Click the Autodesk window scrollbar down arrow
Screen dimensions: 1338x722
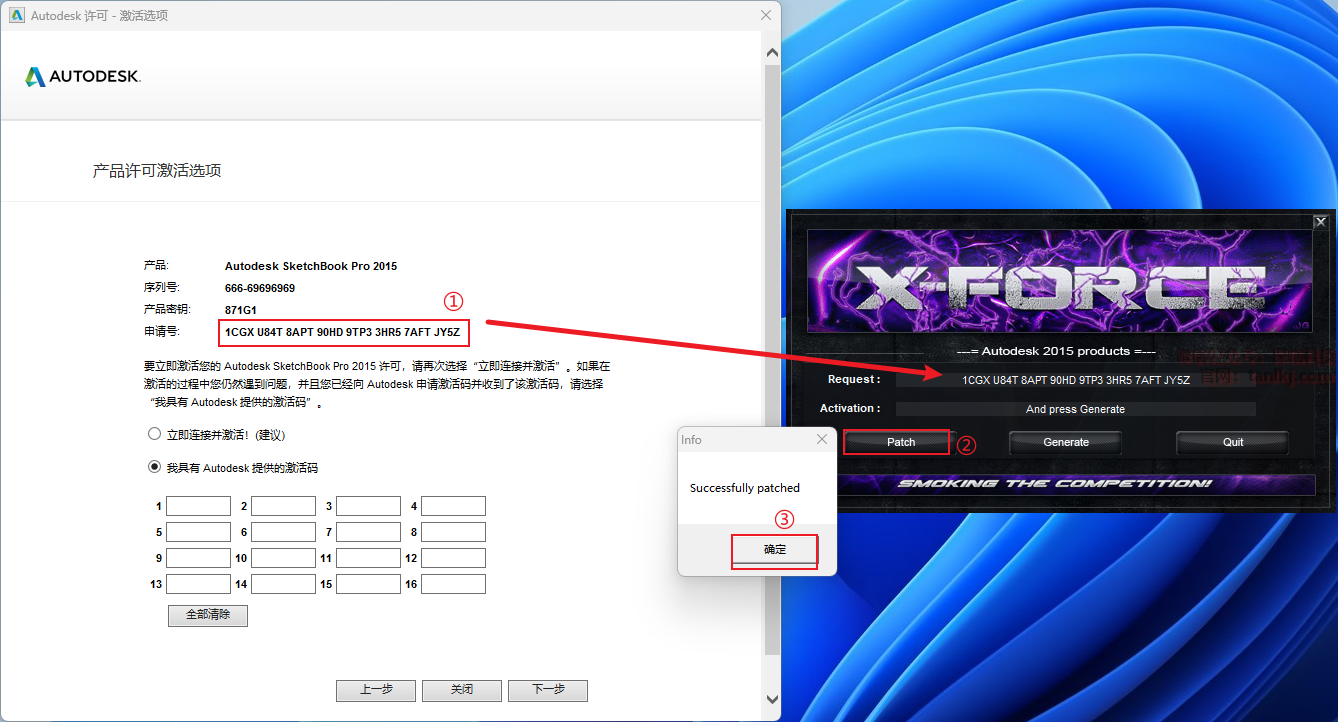point(772,700)
